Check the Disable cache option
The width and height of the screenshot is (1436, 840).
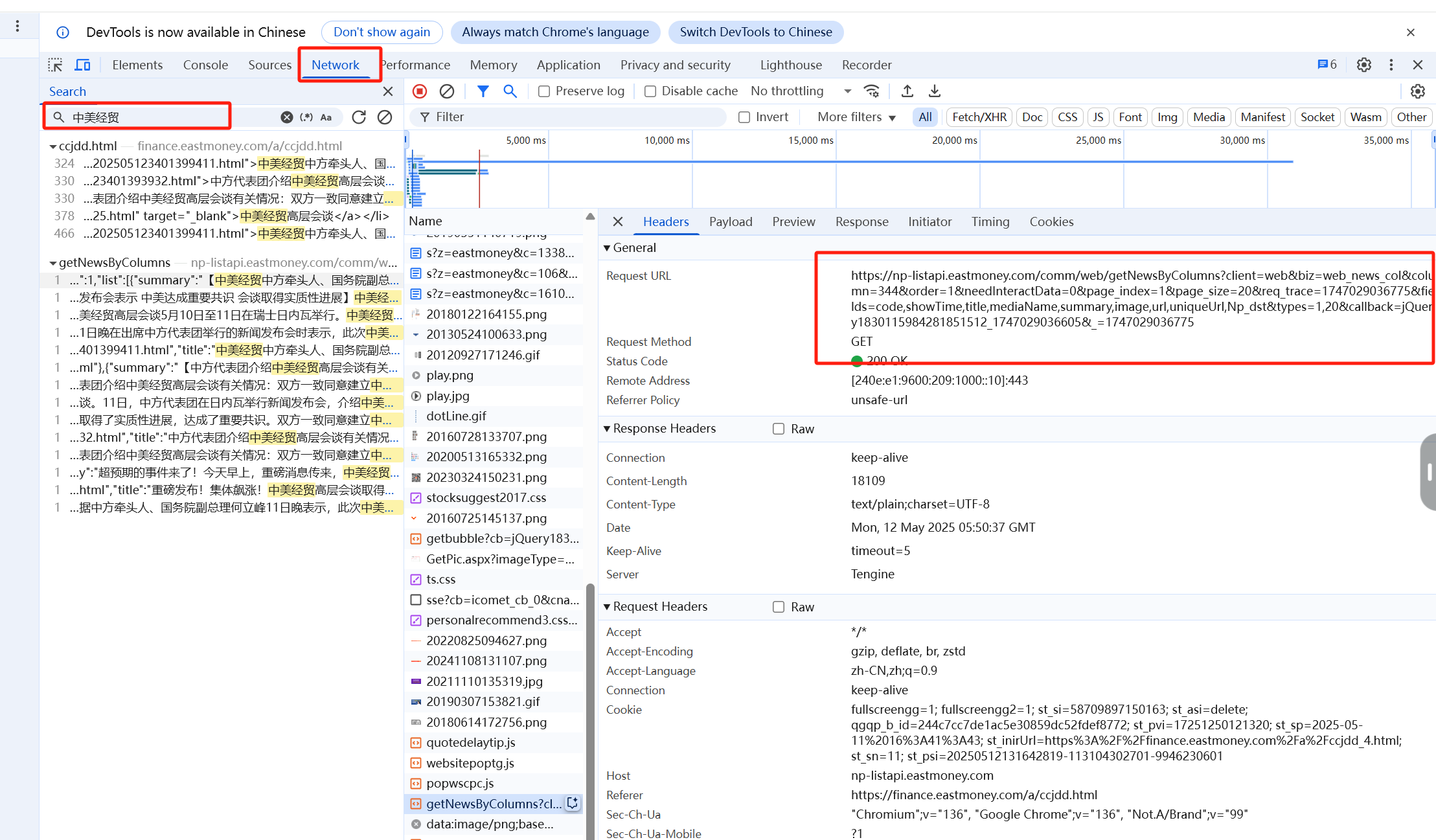click(x=650, y=91)
